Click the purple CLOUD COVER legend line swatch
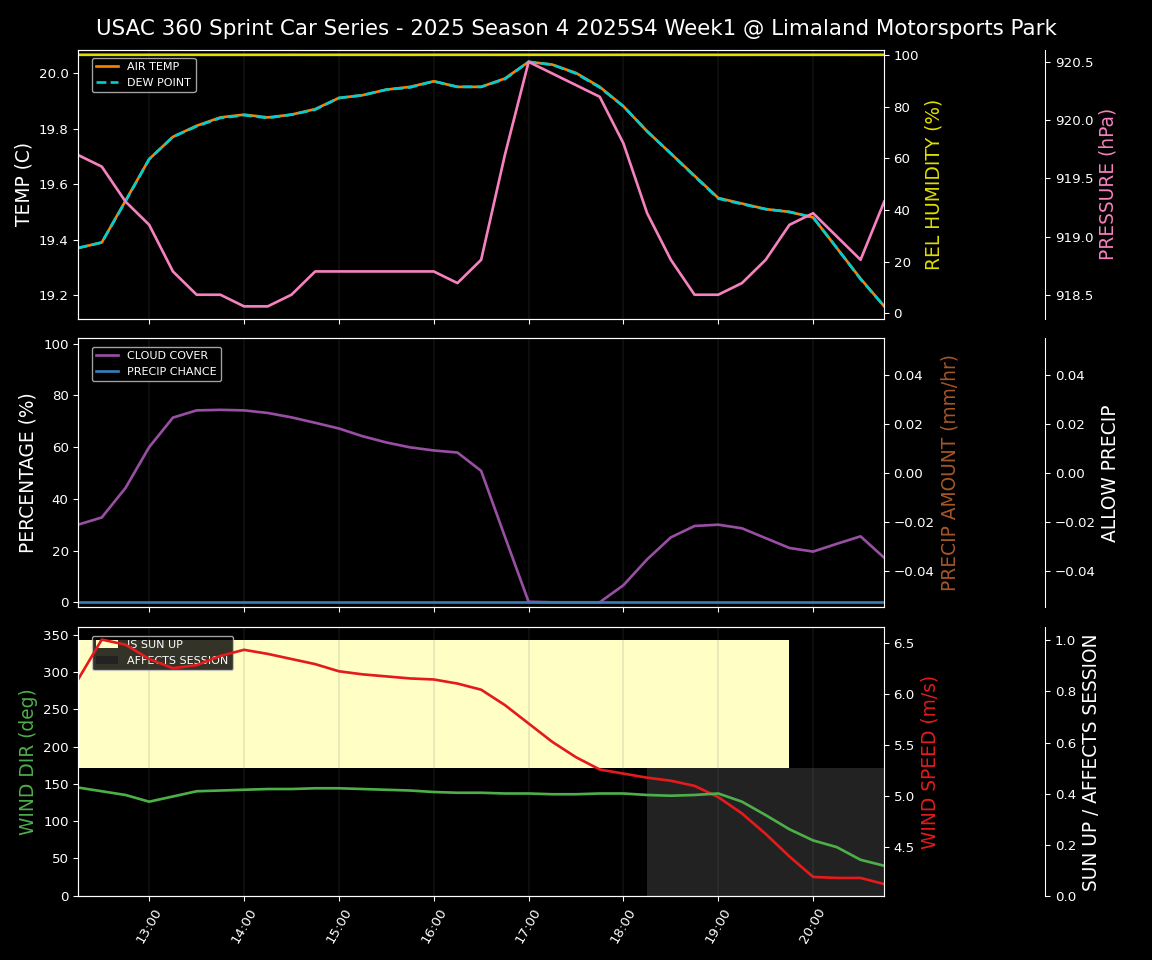 coord(107,356)
